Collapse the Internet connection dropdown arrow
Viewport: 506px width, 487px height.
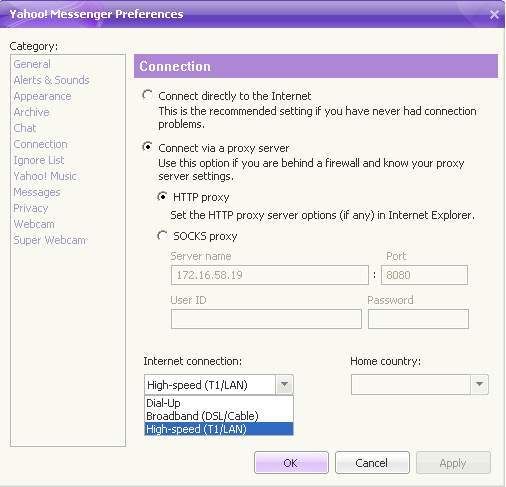coord(284,384)
